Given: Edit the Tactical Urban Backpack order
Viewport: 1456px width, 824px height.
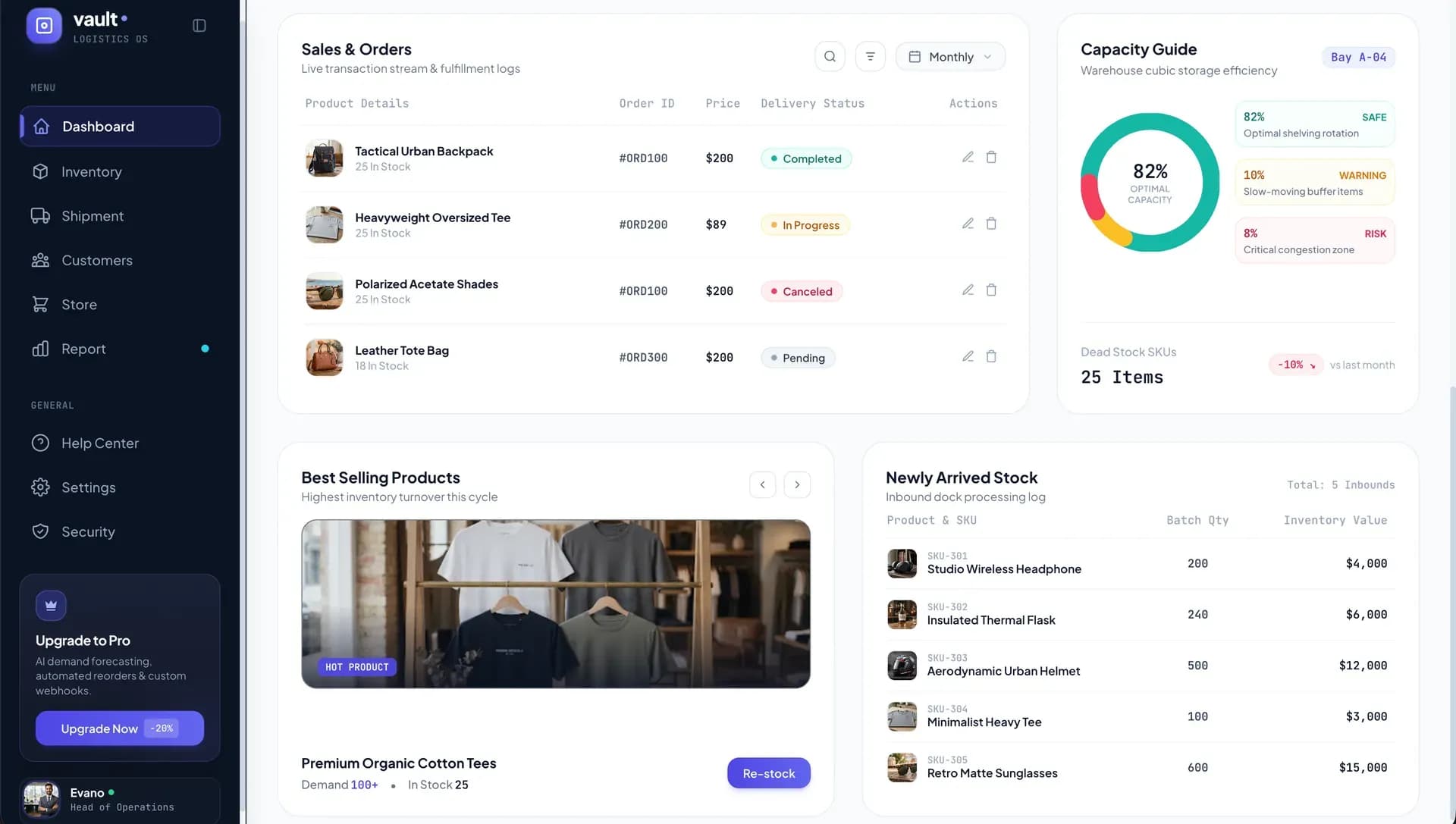Looking at the screenshot, I should point(968,158).
